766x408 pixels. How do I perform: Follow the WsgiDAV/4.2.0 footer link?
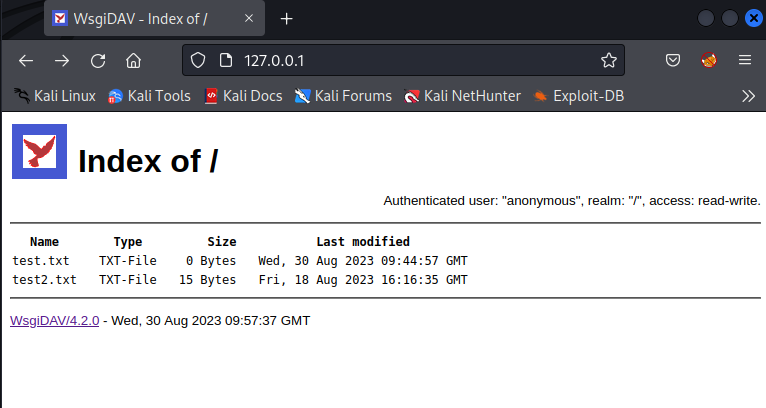point(55,321)
